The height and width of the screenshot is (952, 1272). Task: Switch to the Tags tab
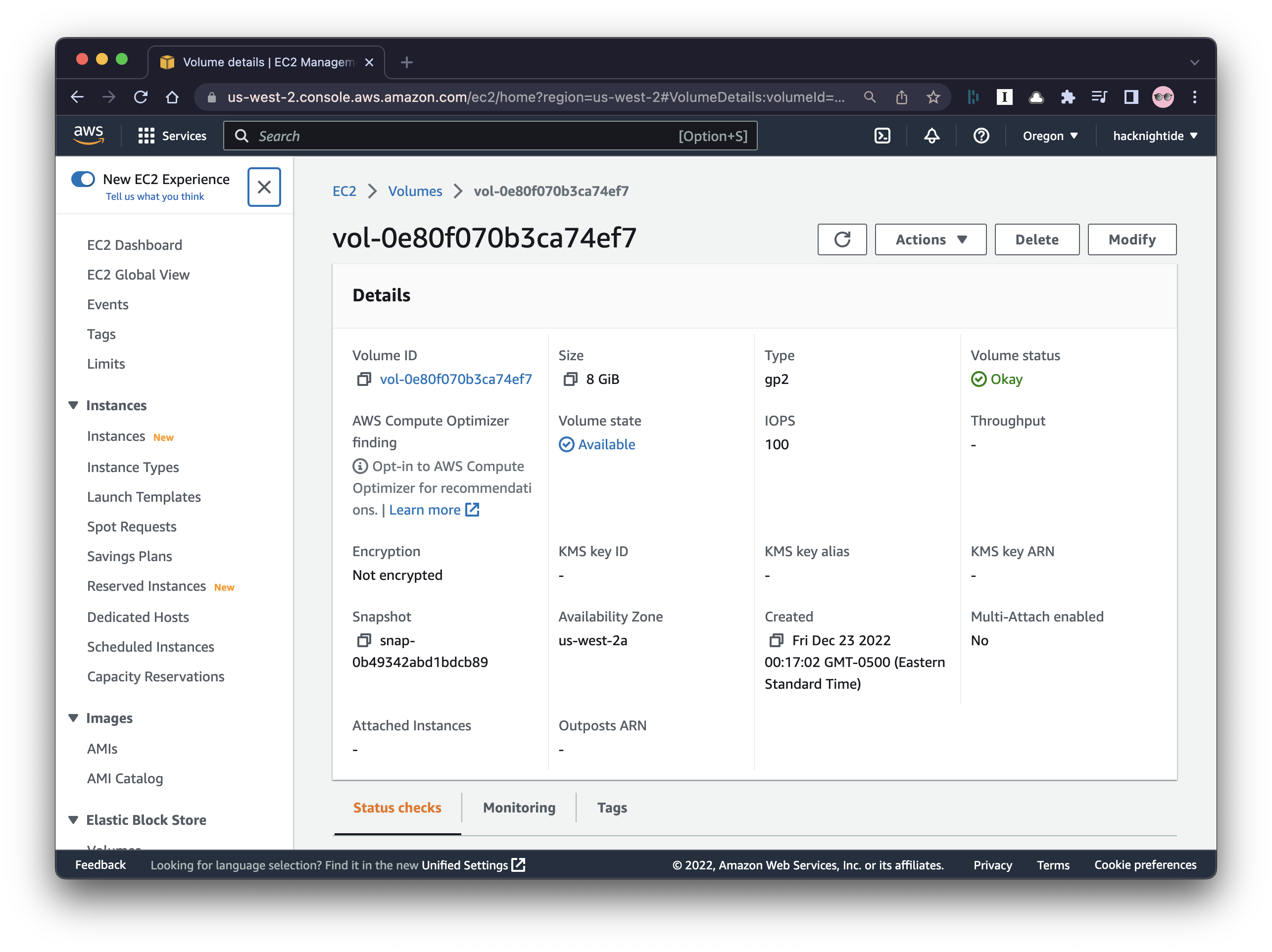[x=612, y=808]
